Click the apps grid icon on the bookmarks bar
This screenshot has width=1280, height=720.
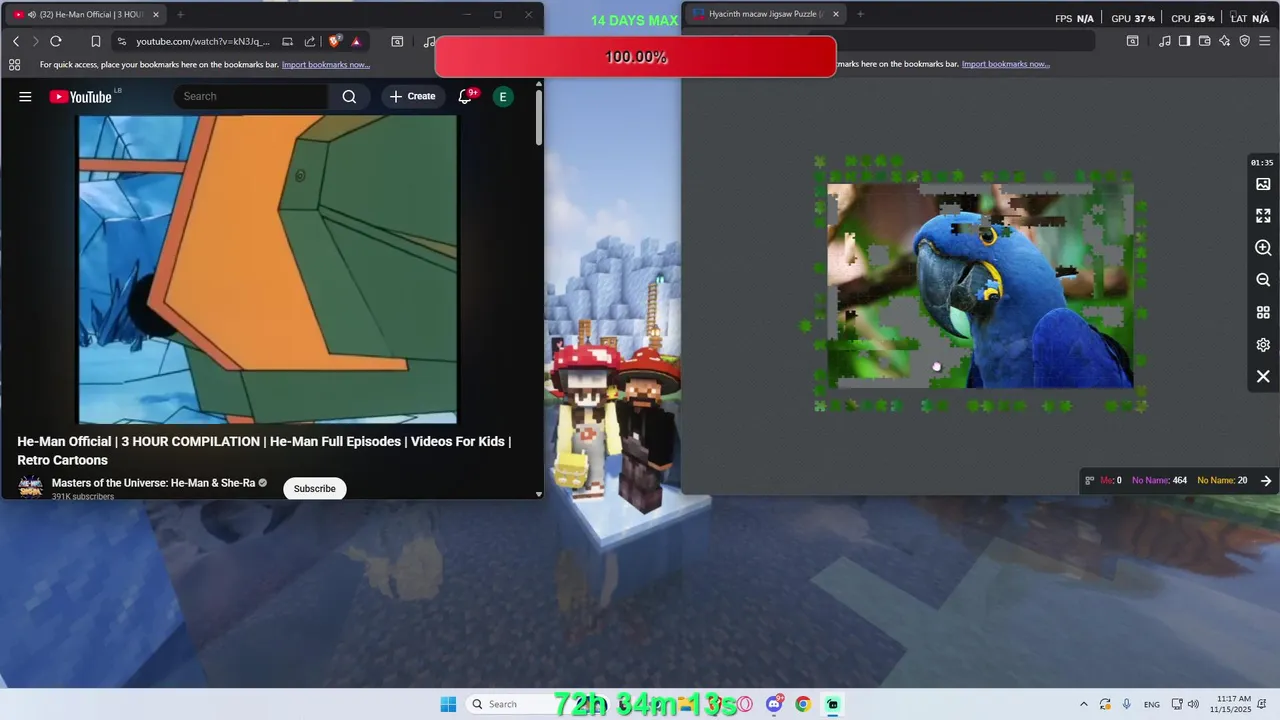(x=14, y=64)
